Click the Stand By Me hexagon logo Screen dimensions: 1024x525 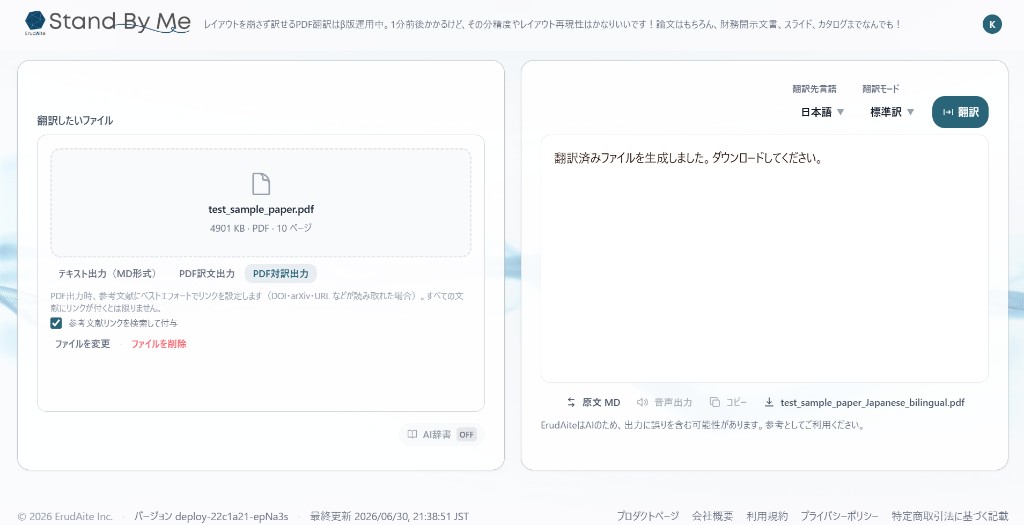click(35, 22)
